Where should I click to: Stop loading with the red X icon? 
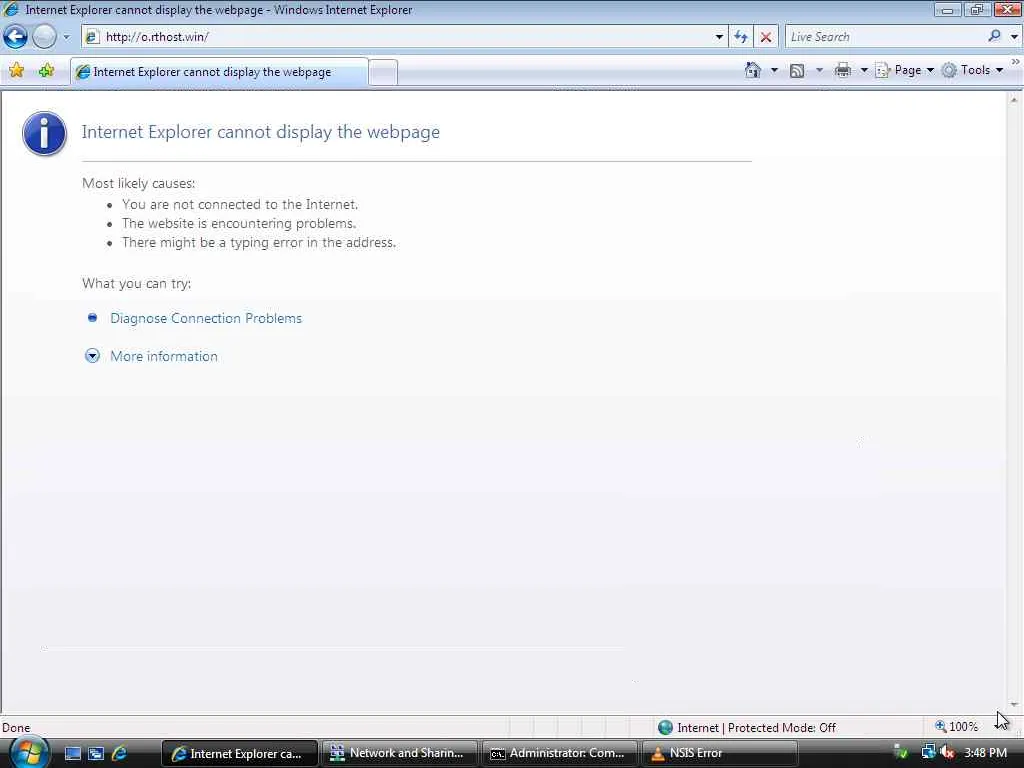(x=766, y=37)
